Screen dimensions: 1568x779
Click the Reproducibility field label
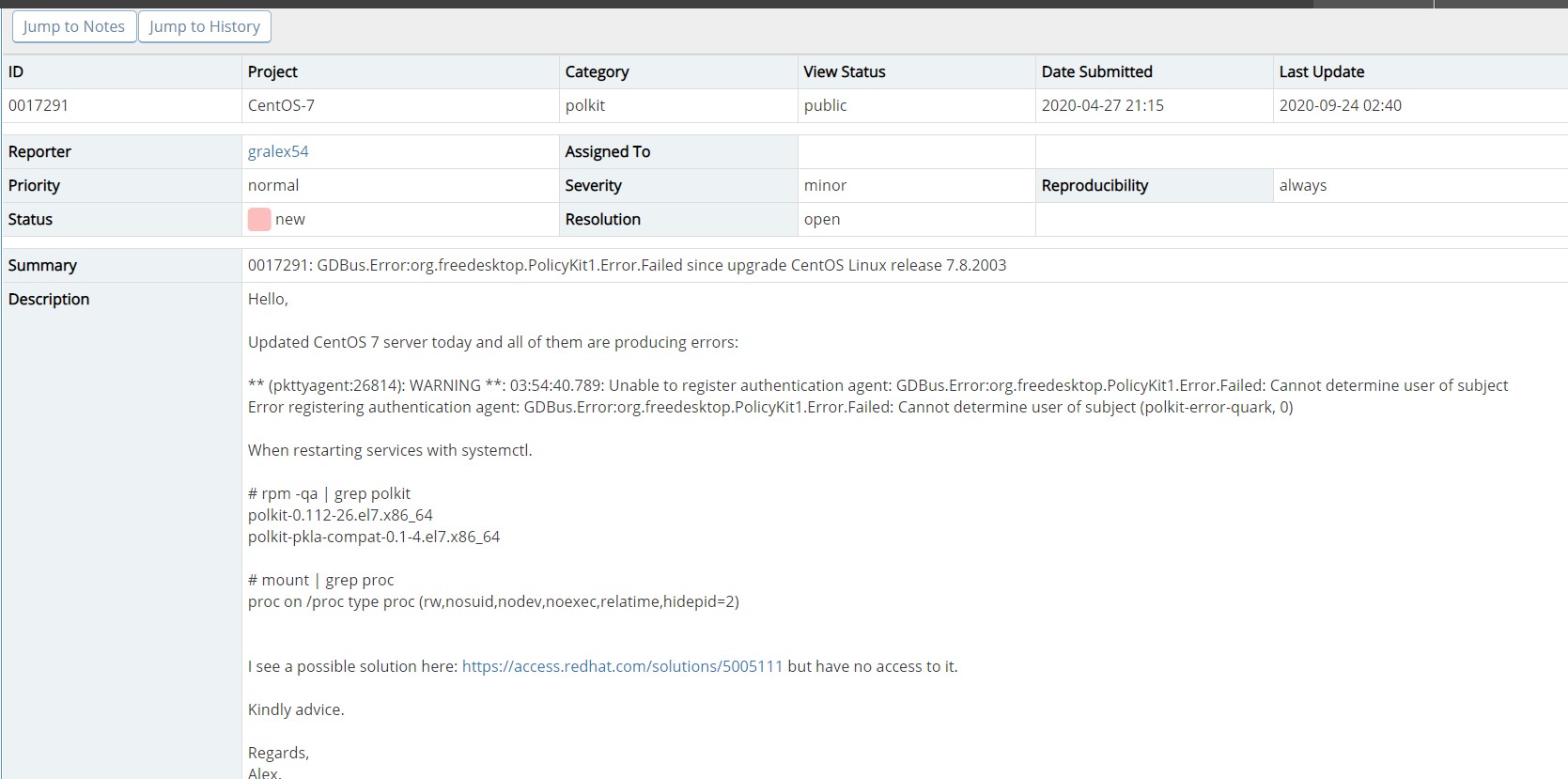coord(1094,185)
